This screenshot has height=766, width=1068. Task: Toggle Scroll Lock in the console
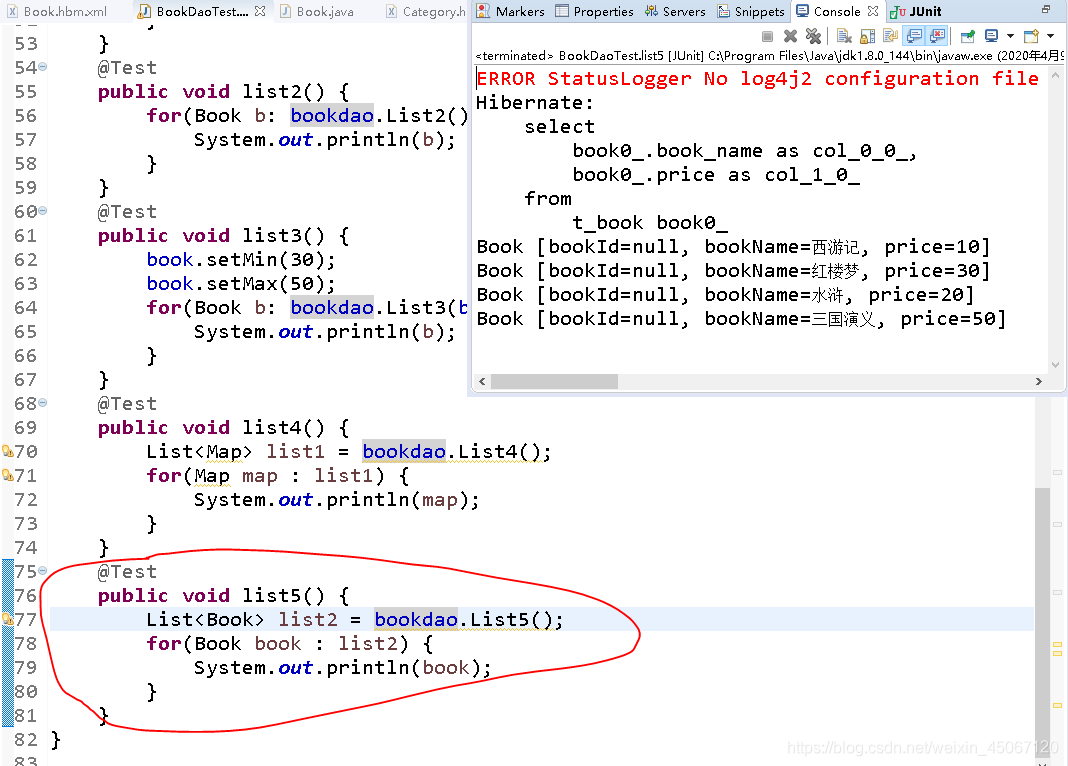(868, 36)
